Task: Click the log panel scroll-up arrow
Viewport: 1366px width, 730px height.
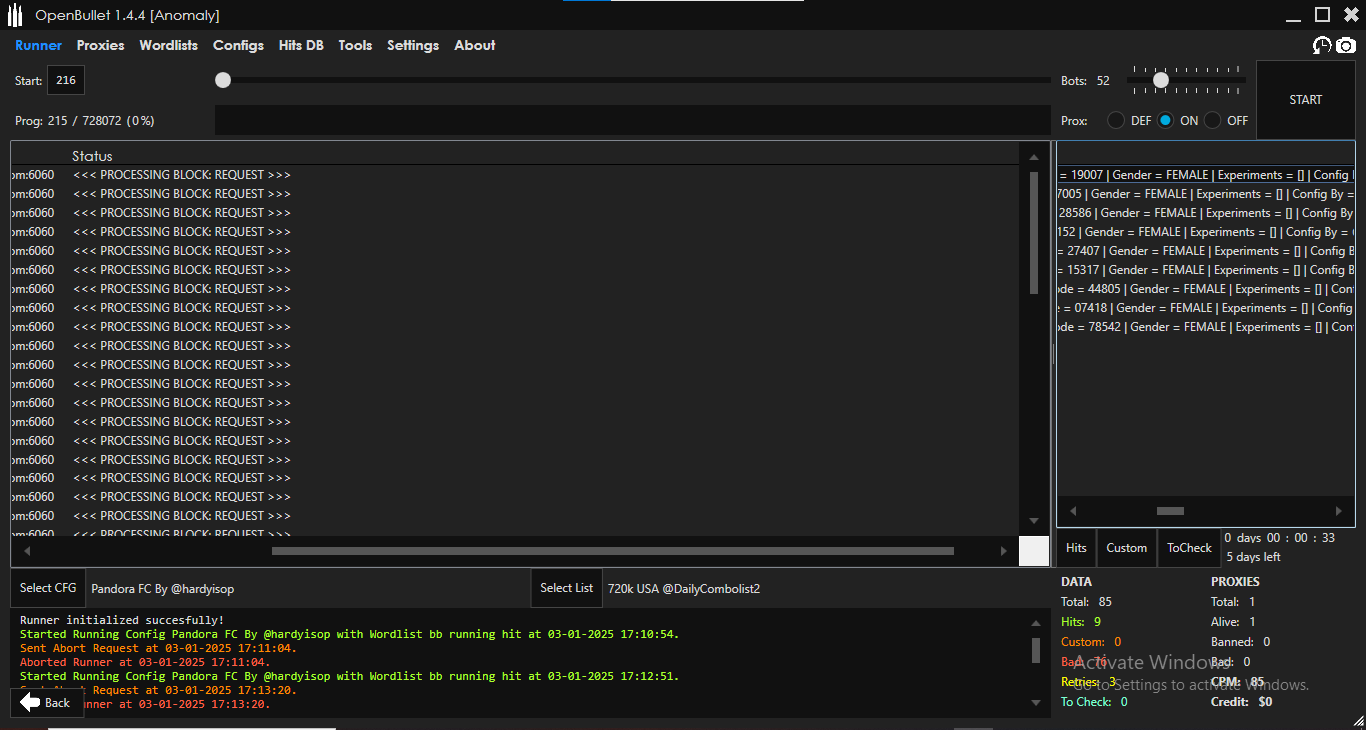Action: tap(1036, 623)
